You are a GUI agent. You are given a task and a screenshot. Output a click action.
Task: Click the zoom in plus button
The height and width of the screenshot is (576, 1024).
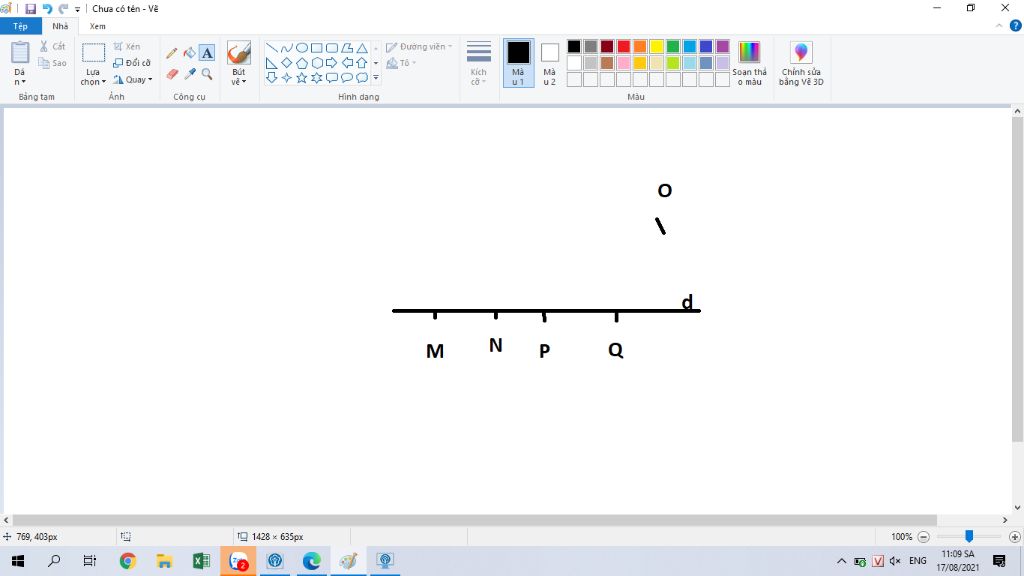(1015, 537)
